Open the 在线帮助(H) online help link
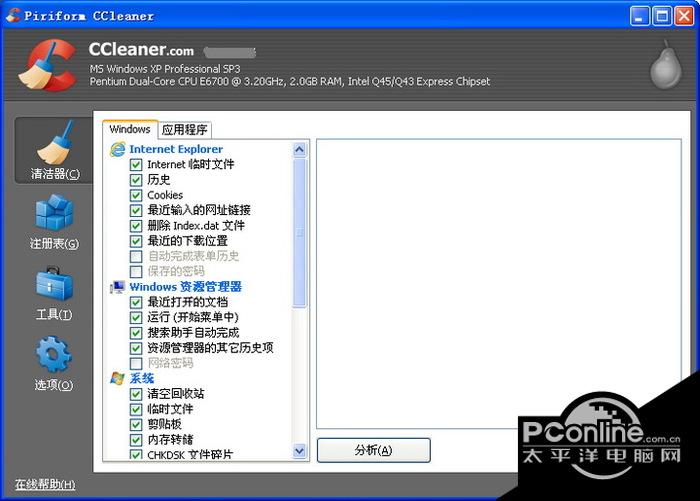This screenshot has width=700, height=501. click(45, 484)
